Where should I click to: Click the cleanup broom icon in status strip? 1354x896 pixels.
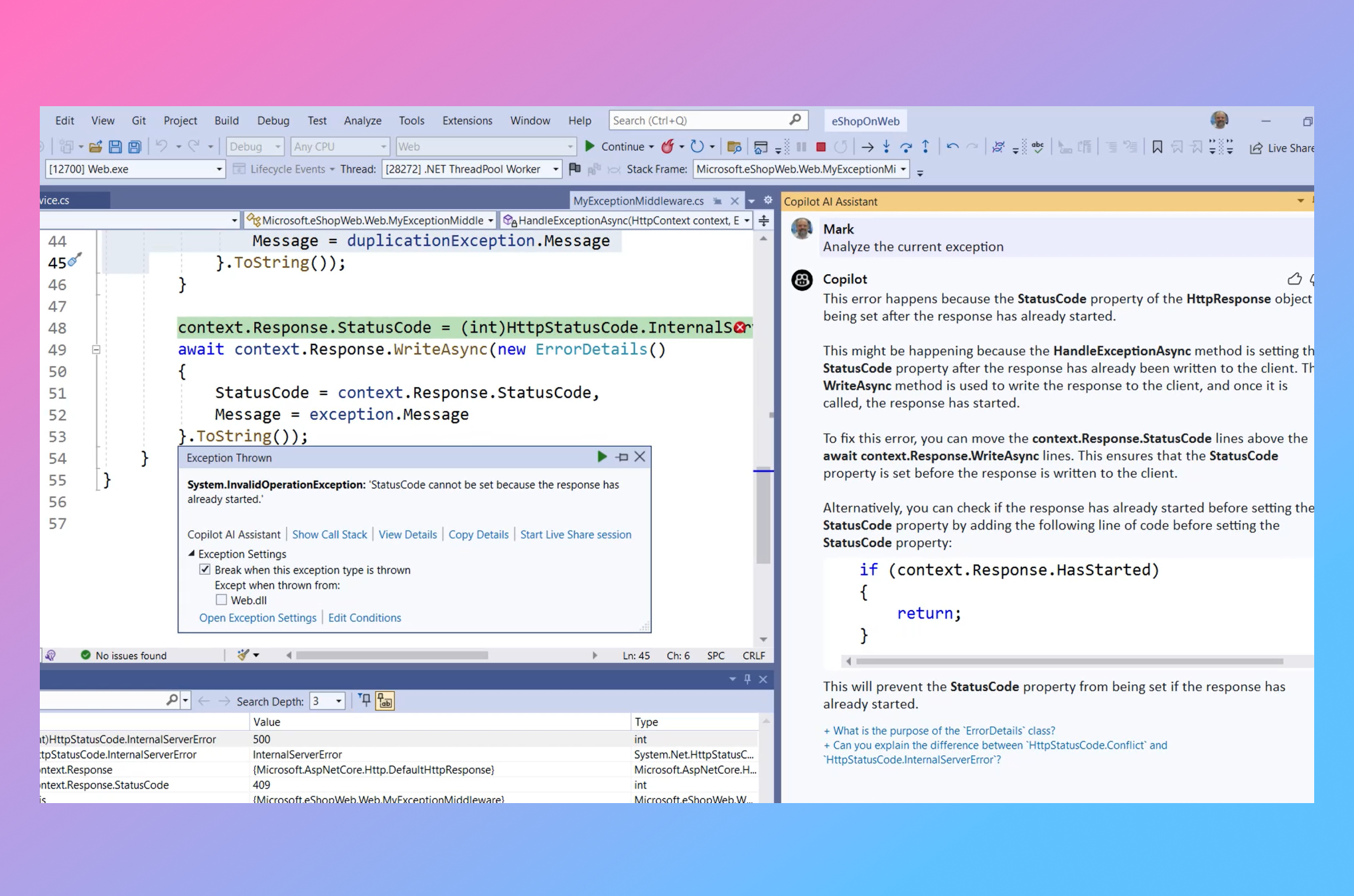(x=243, y=655)
